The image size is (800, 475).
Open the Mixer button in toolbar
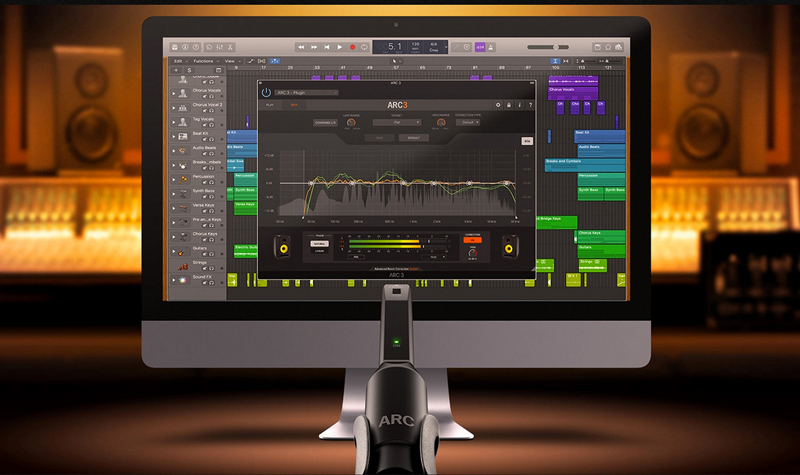(x=219, y=47)
